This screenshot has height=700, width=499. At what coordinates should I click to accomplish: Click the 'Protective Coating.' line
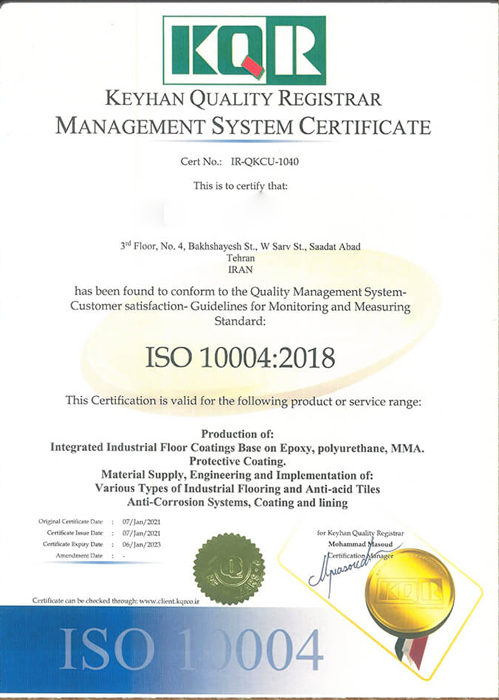[237, 461]
